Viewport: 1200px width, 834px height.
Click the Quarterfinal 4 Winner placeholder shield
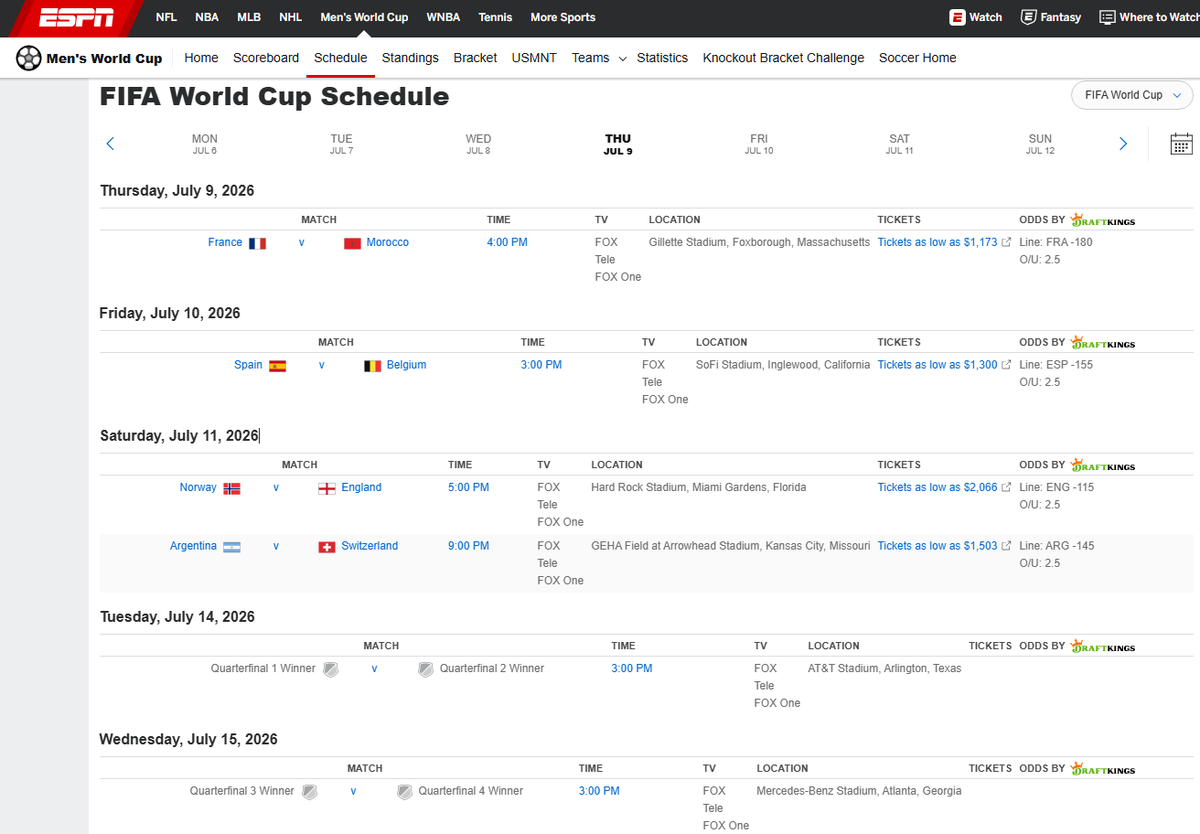click(404, 792)
